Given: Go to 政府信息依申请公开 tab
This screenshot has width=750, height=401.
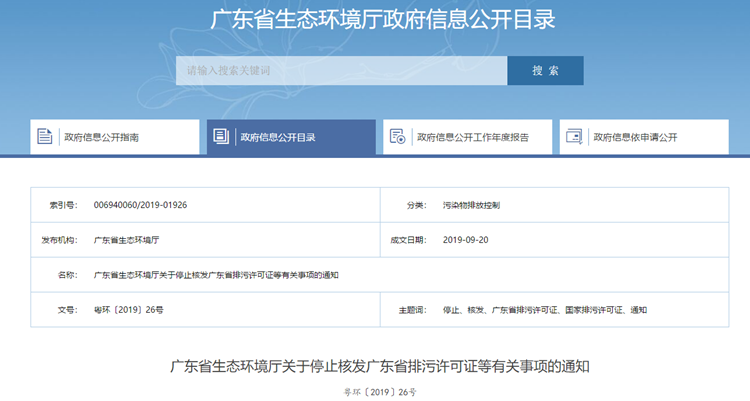Looking at the screenshot, I should pos(635,137).
